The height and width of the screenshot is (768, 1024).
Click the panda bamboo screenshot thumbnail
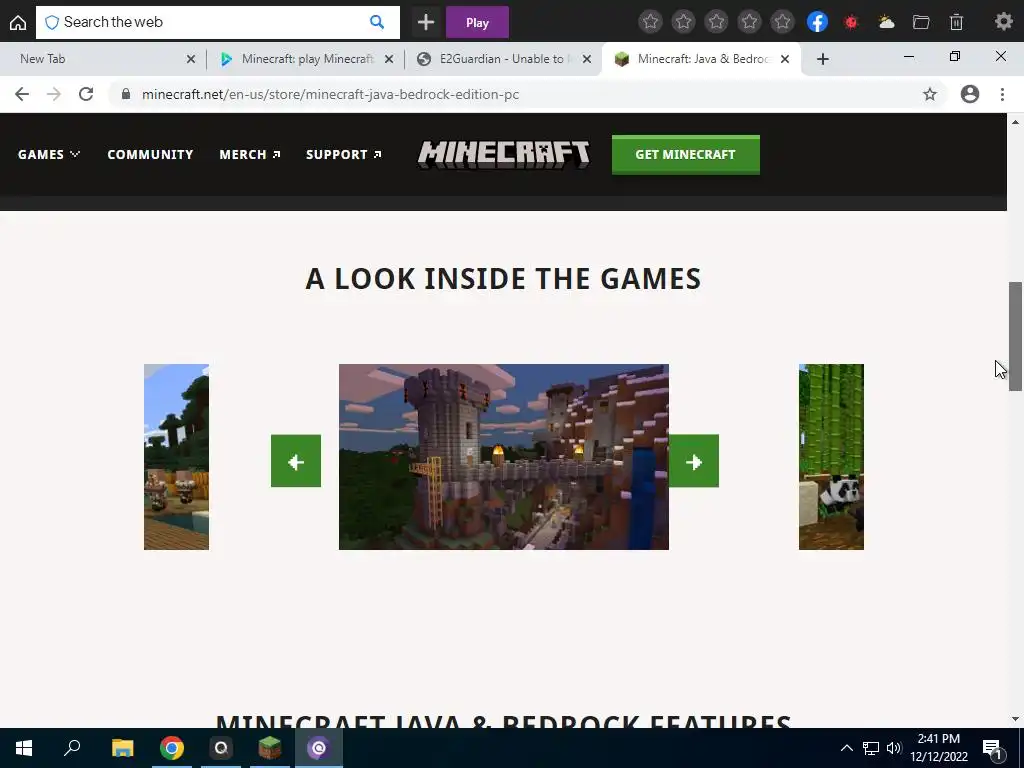[x=831, y=457]
